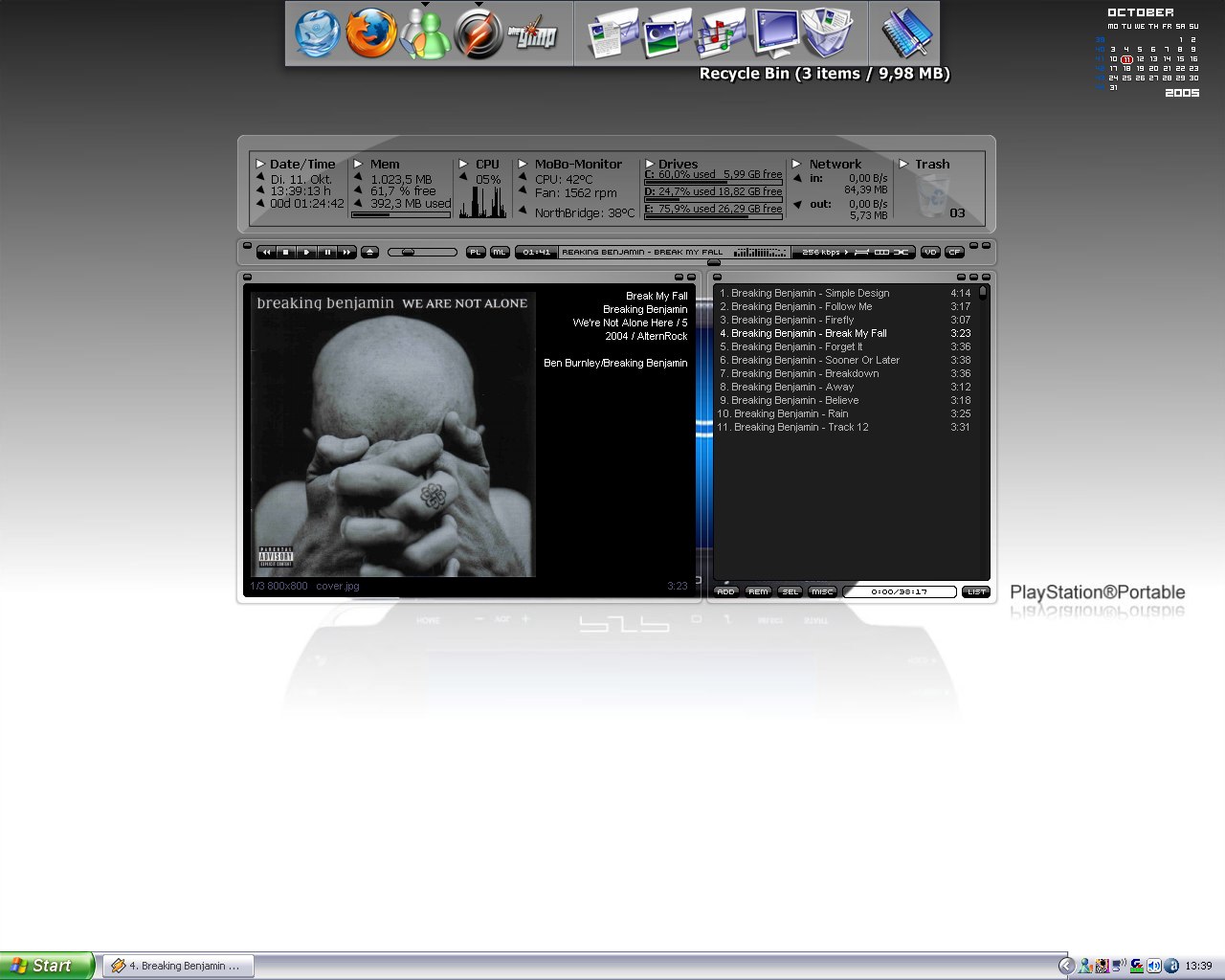Expand the Mem section arrow
1225x980 pixels.
click(x=359, y=164)
